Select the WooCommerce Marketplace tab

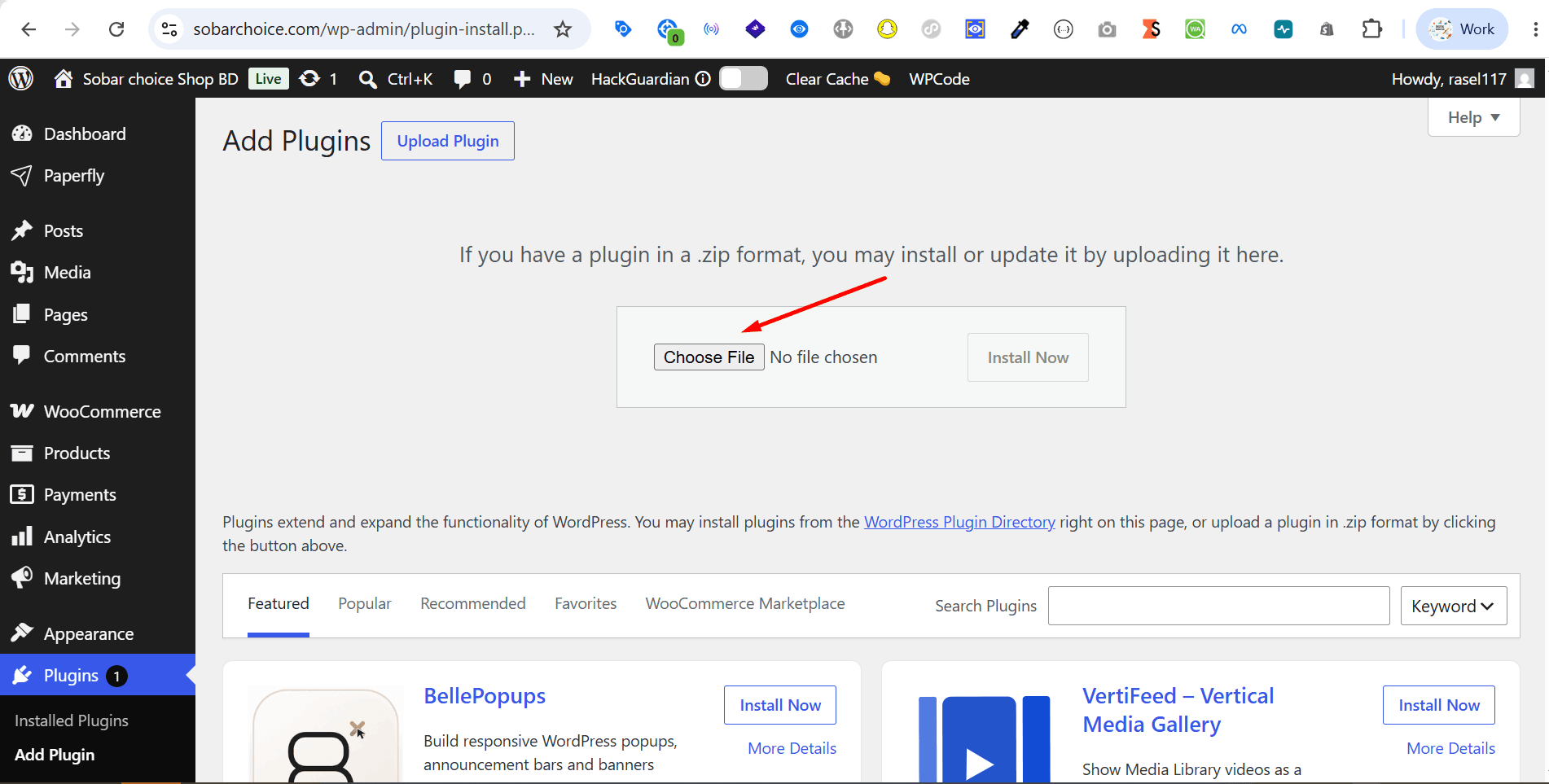(745, 603)
